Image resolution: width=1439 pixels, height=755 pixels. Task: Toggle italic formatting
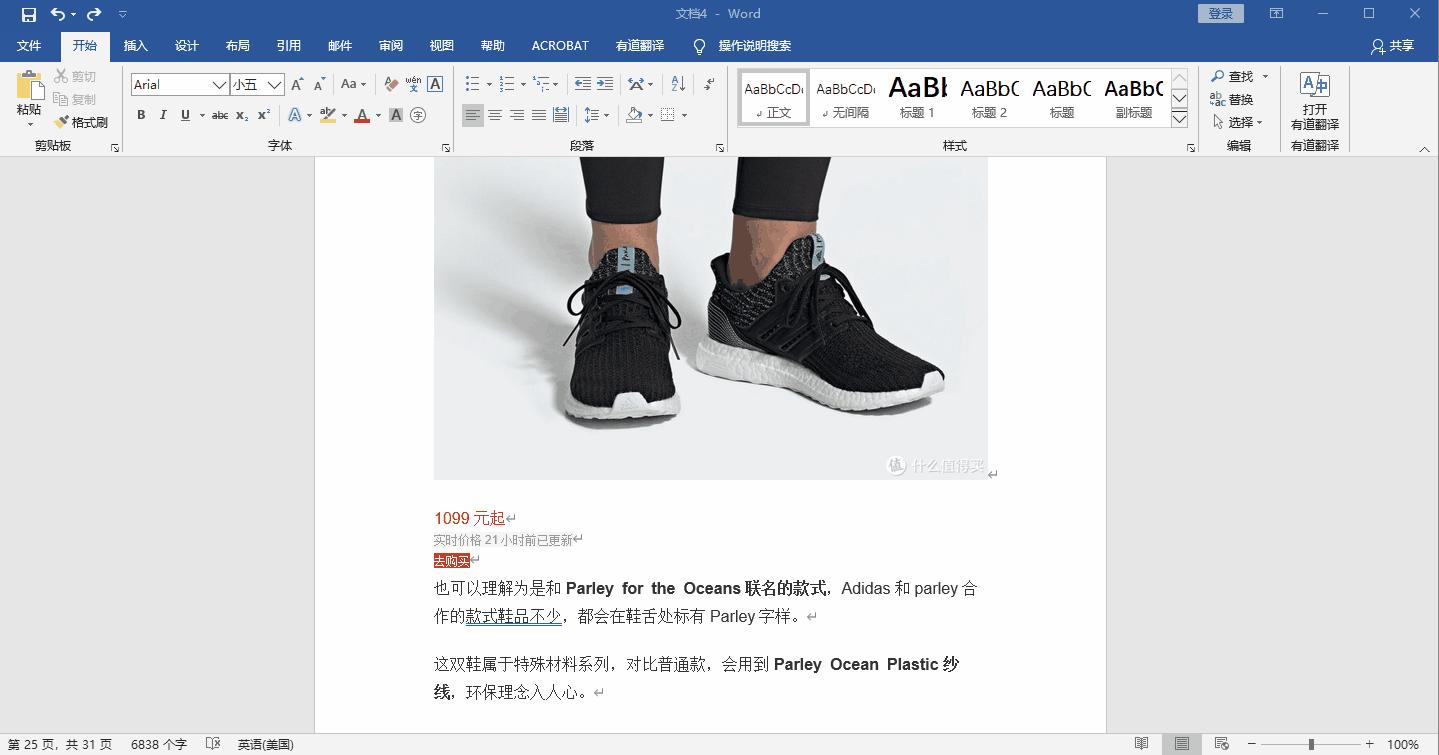click(162, 115)
